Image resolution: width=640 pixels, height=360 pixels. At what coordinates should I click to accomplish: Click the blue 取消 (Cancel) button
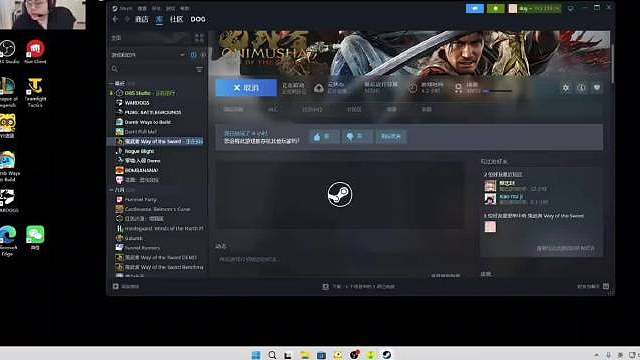(246, 88)
